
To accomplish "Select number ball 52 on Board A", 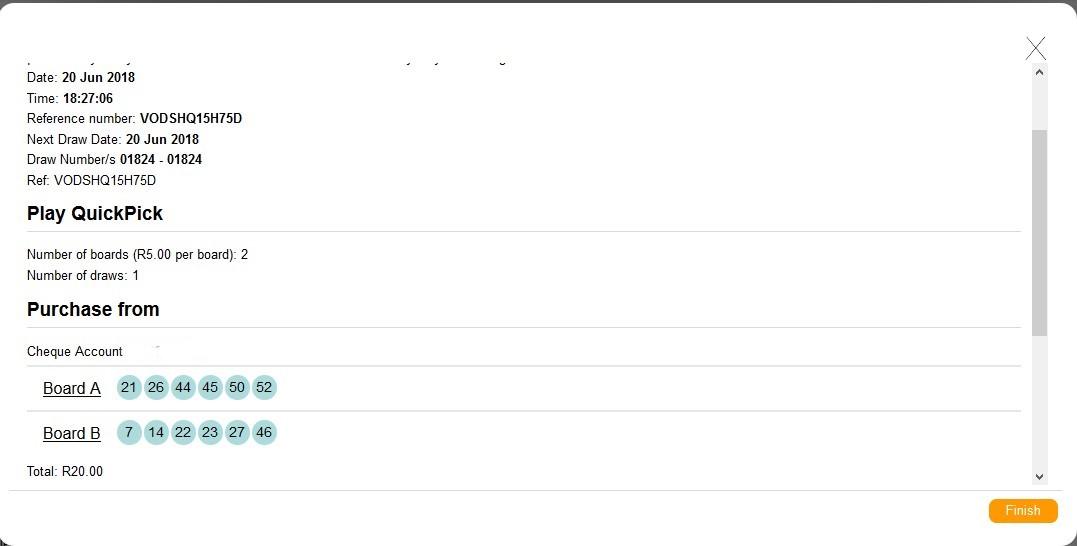I will pos(264,387).
